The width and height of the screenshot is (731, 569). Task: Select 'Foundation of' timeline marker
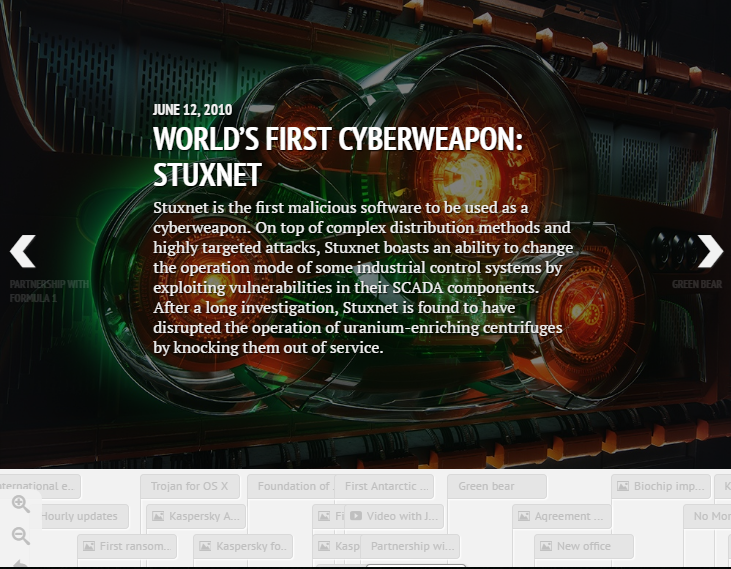[x=291, y=486]
